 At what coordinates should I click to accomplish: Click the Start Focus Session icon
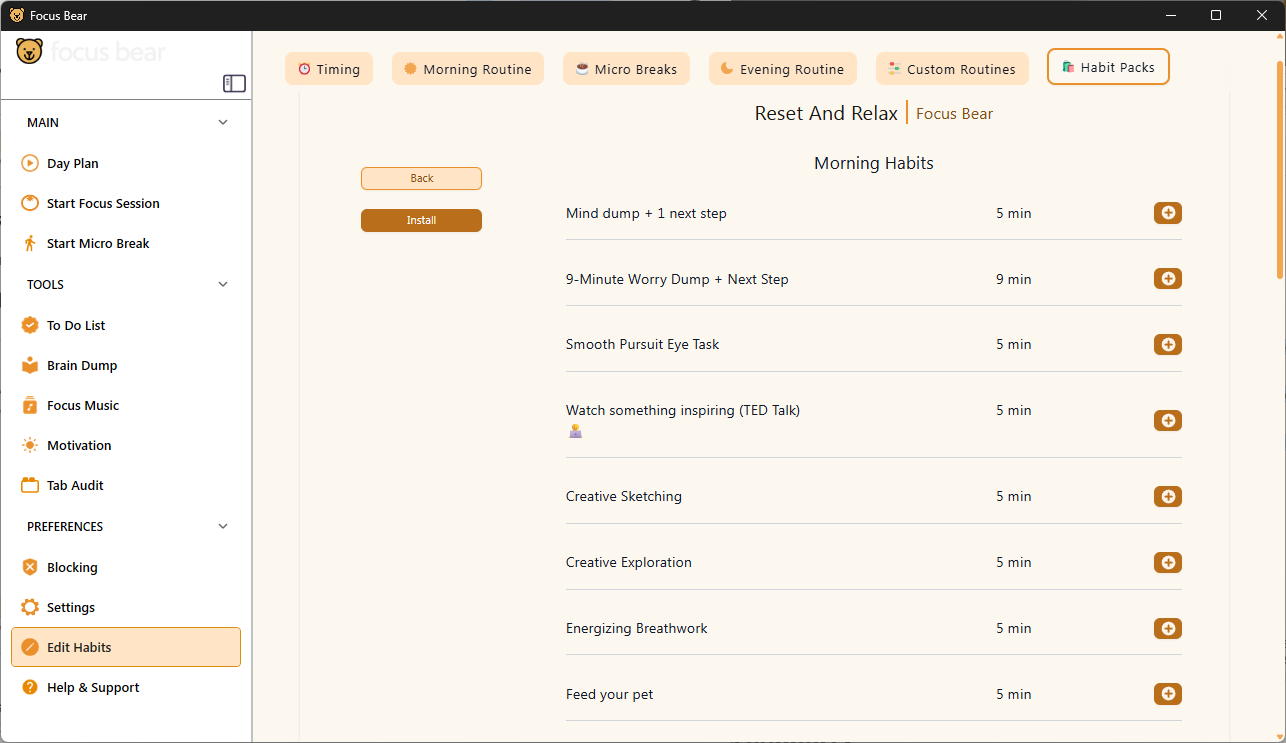point(30,203)
